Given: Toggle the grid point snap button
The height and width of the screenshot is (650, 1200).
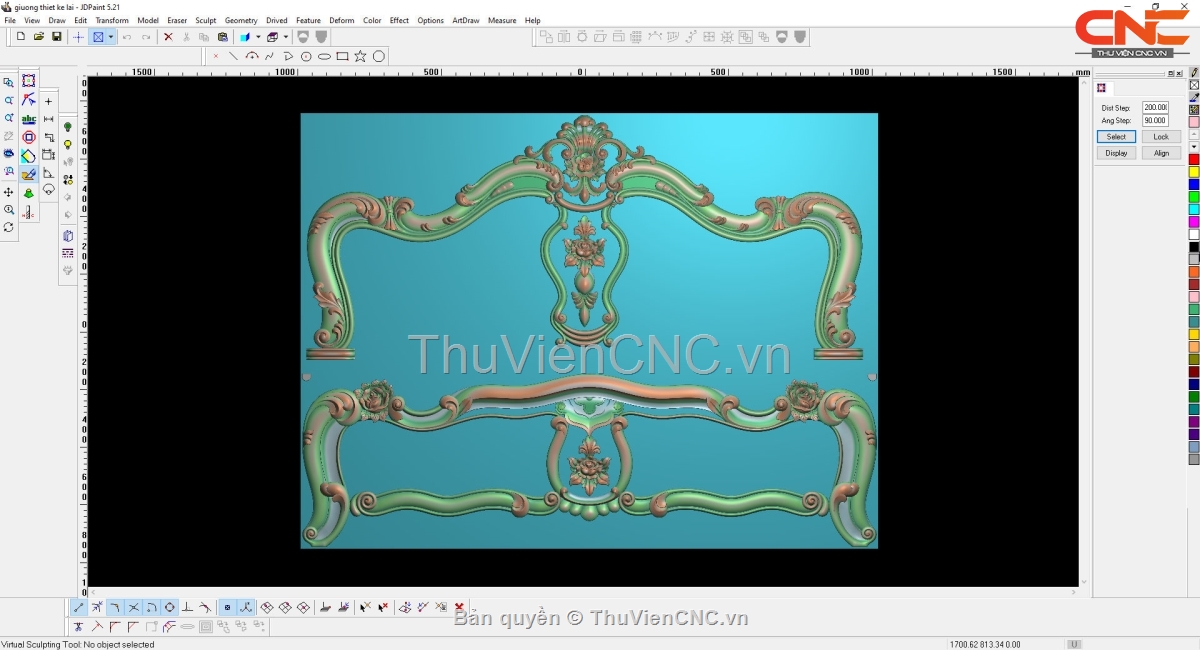Looking at the screenshot, I should pos(227,607).
